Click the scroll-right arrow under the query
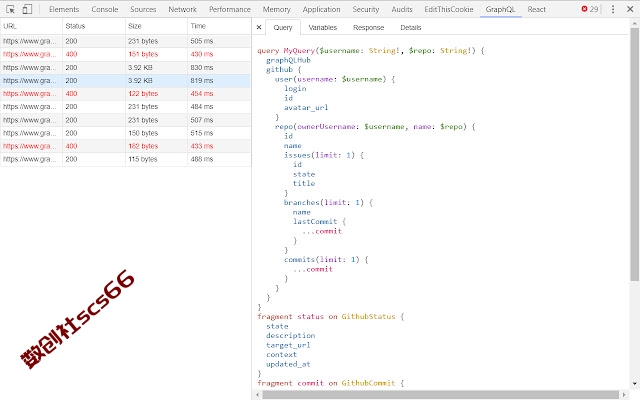The image size is (640, 400). [x=624, y=395]
